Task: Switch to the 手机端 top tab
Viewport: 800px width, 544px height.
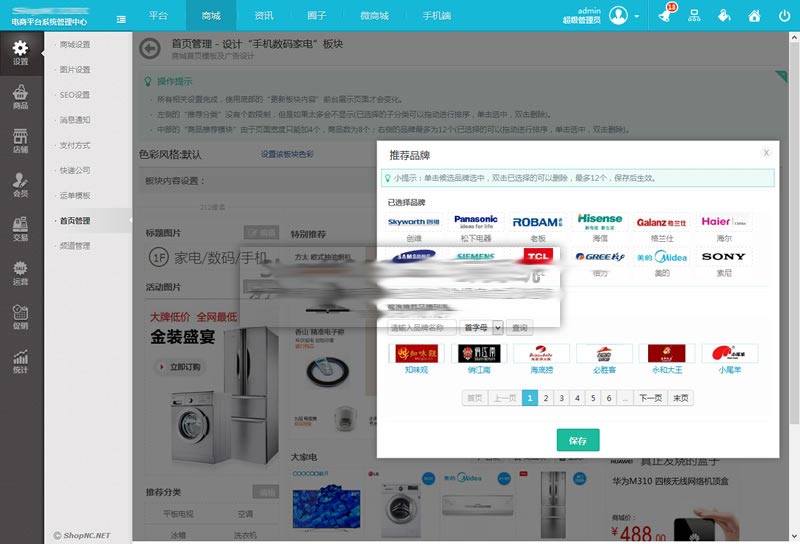Action: tap(437, 15)
